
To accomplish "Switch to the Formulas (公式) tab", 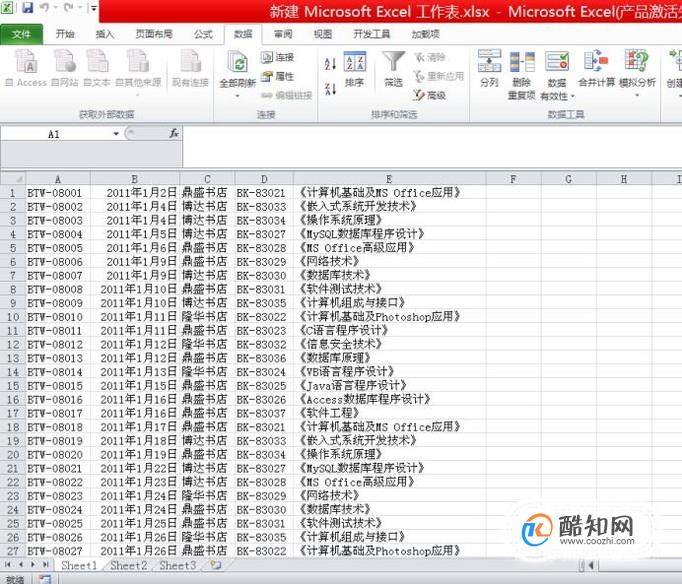I will 203,34.
